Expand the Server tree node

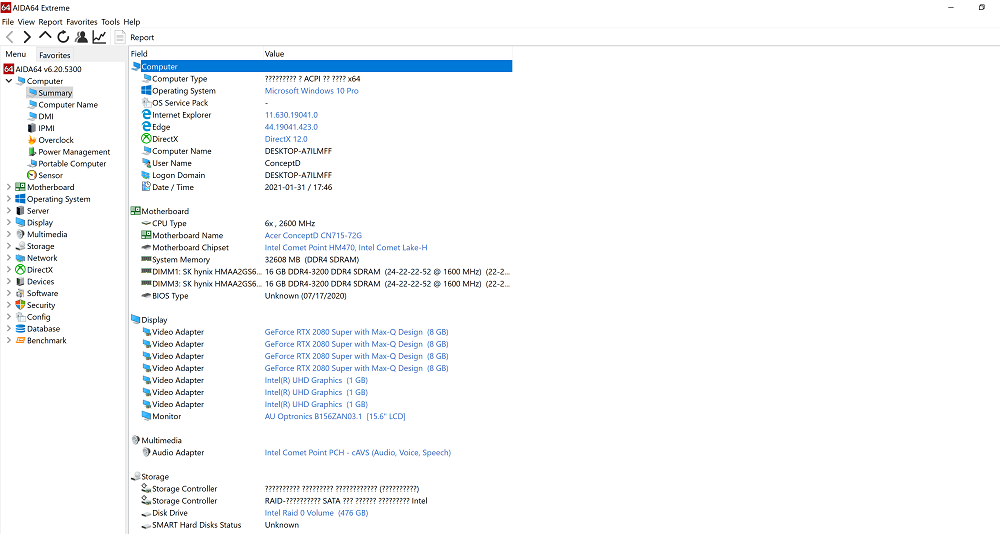point(9,211)
